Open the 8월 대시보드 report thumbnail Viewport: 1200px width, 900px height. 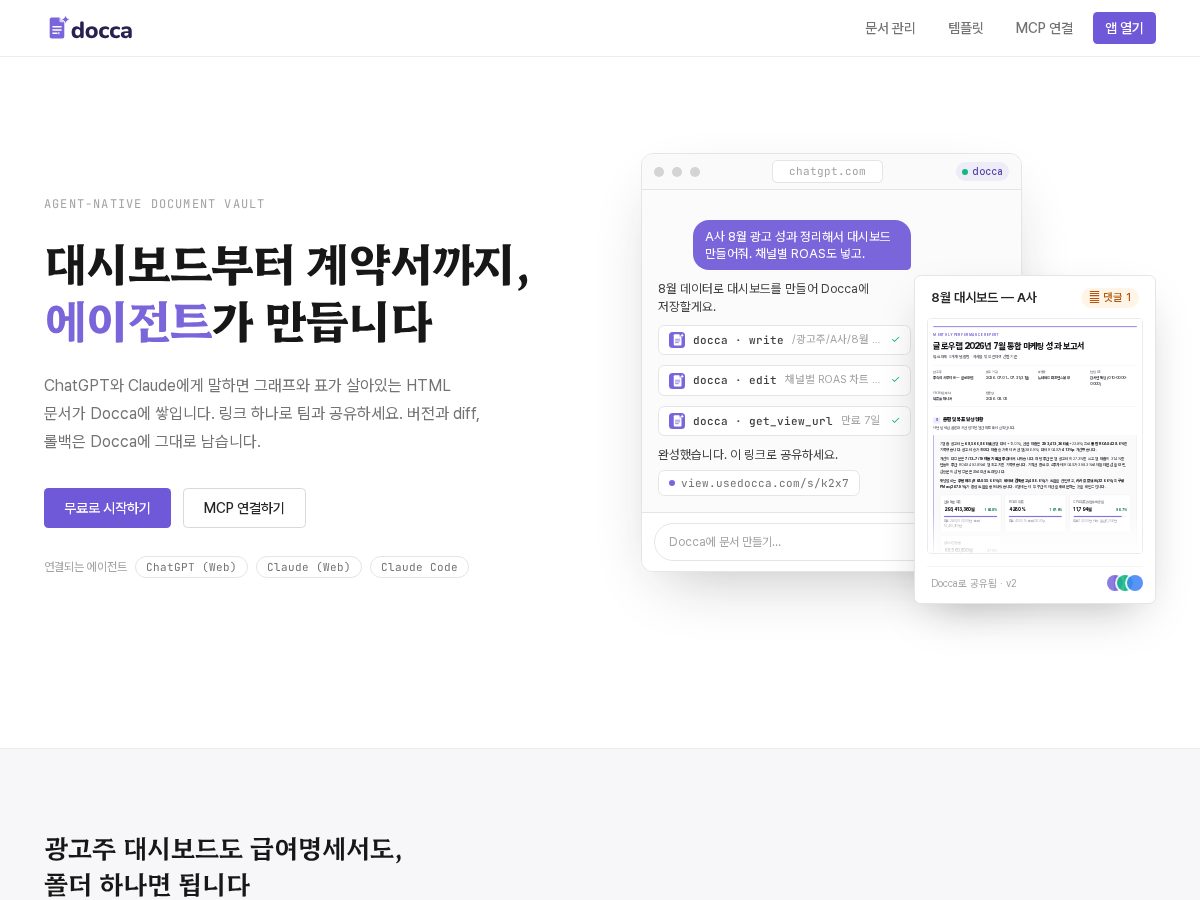(1035, 436)
